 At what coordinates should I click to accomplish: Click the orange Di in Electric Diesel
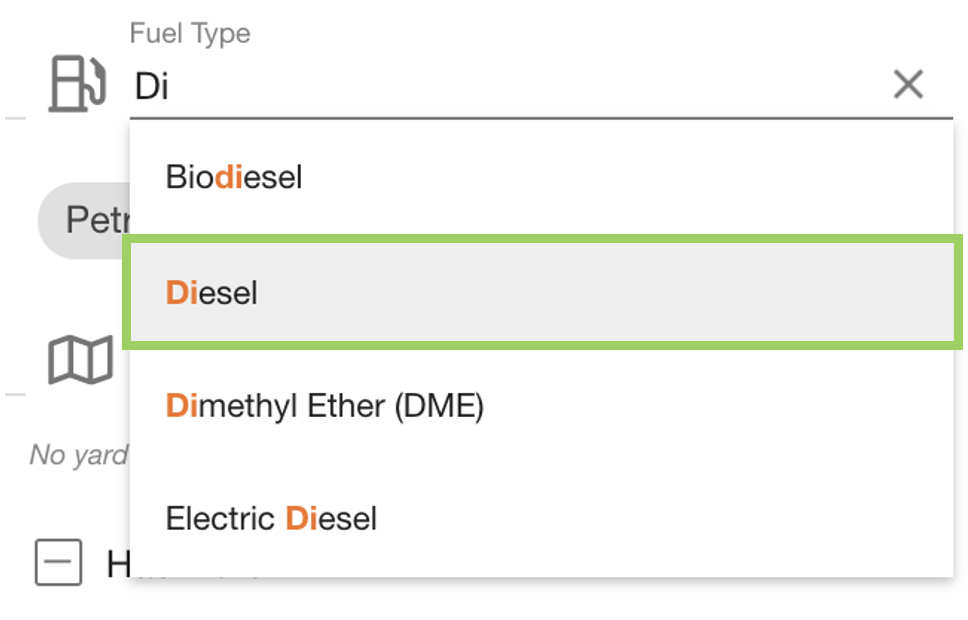(303, 519)
